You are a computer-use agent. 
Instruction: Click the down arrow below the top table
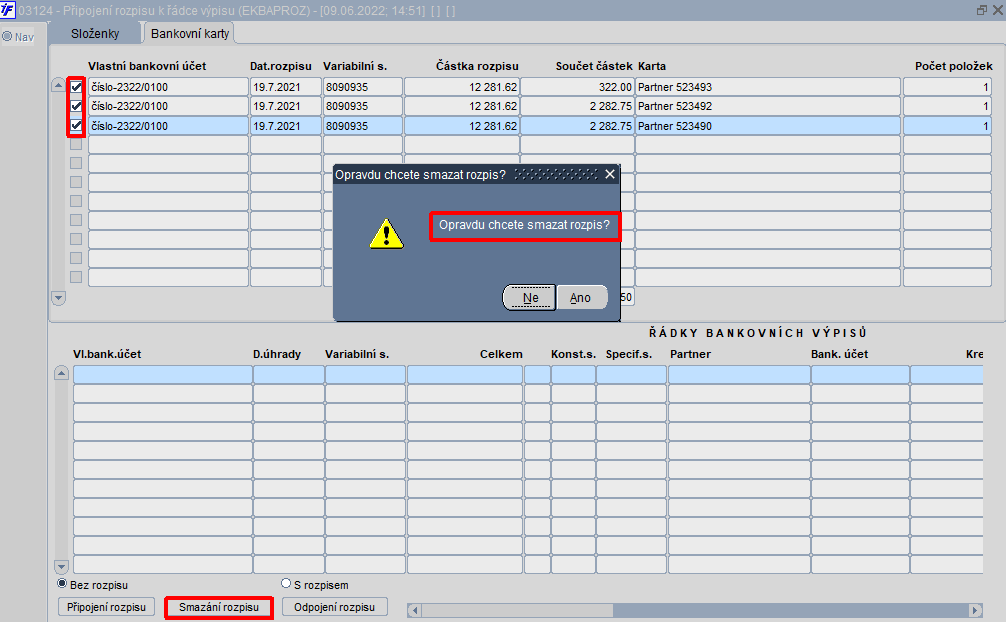(x=58, y=298)
